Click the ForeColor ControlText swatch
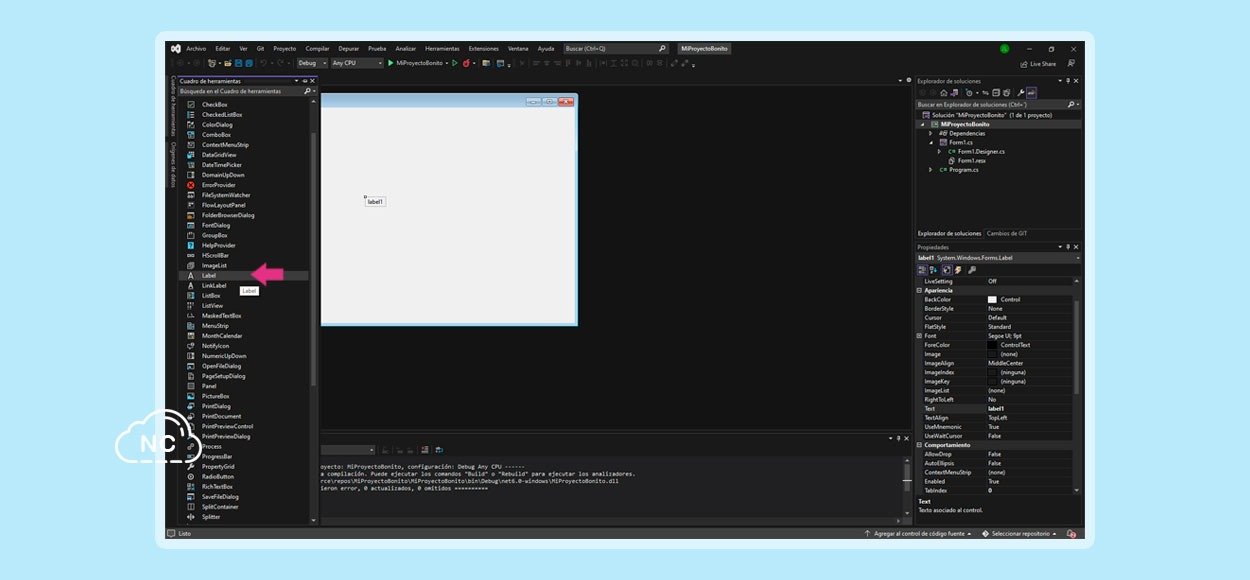Viewport: 1250px width, 580px height. (x=992, y=345)
